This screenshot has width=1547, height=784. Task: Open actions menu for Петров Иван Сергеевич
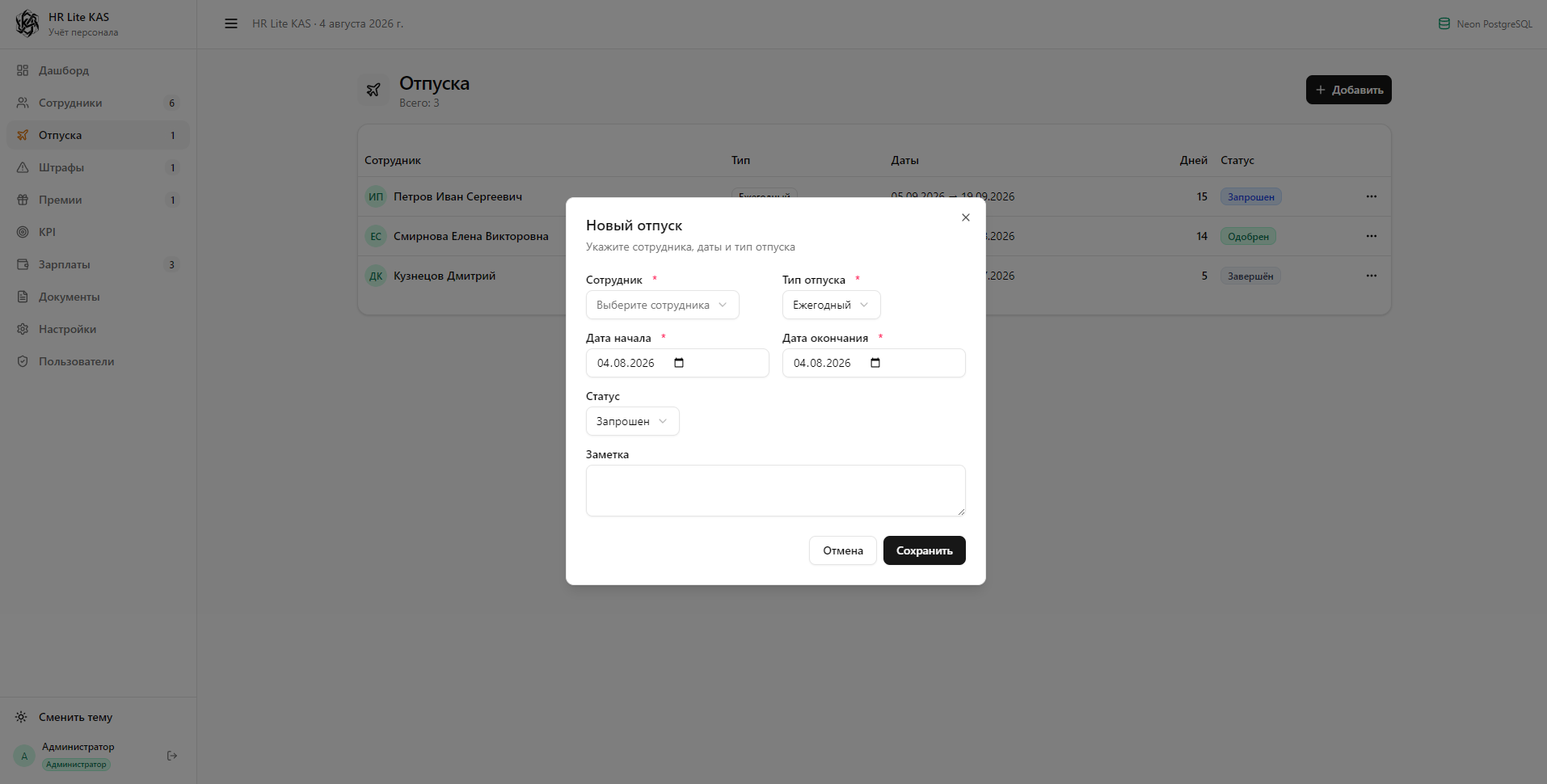point(1372,196)
